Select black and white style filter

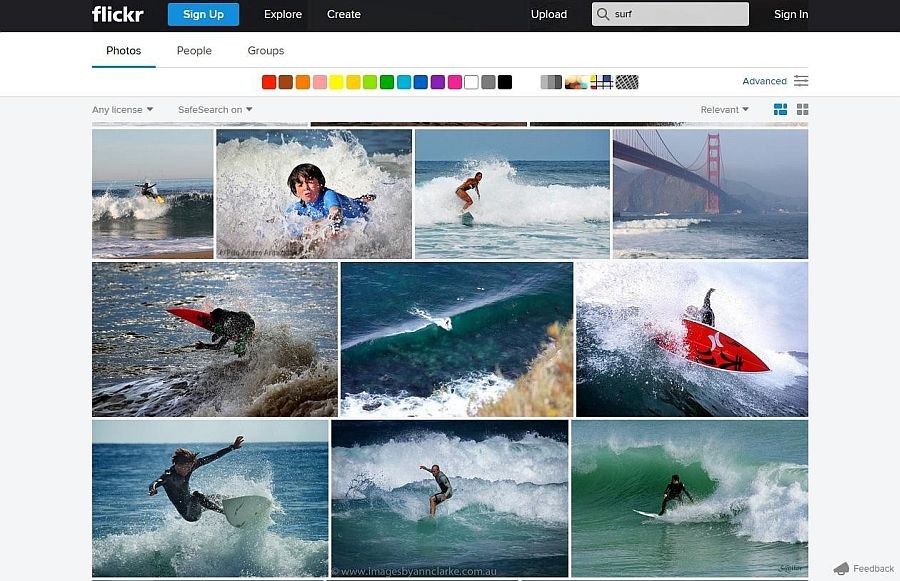tap(551, 82)
